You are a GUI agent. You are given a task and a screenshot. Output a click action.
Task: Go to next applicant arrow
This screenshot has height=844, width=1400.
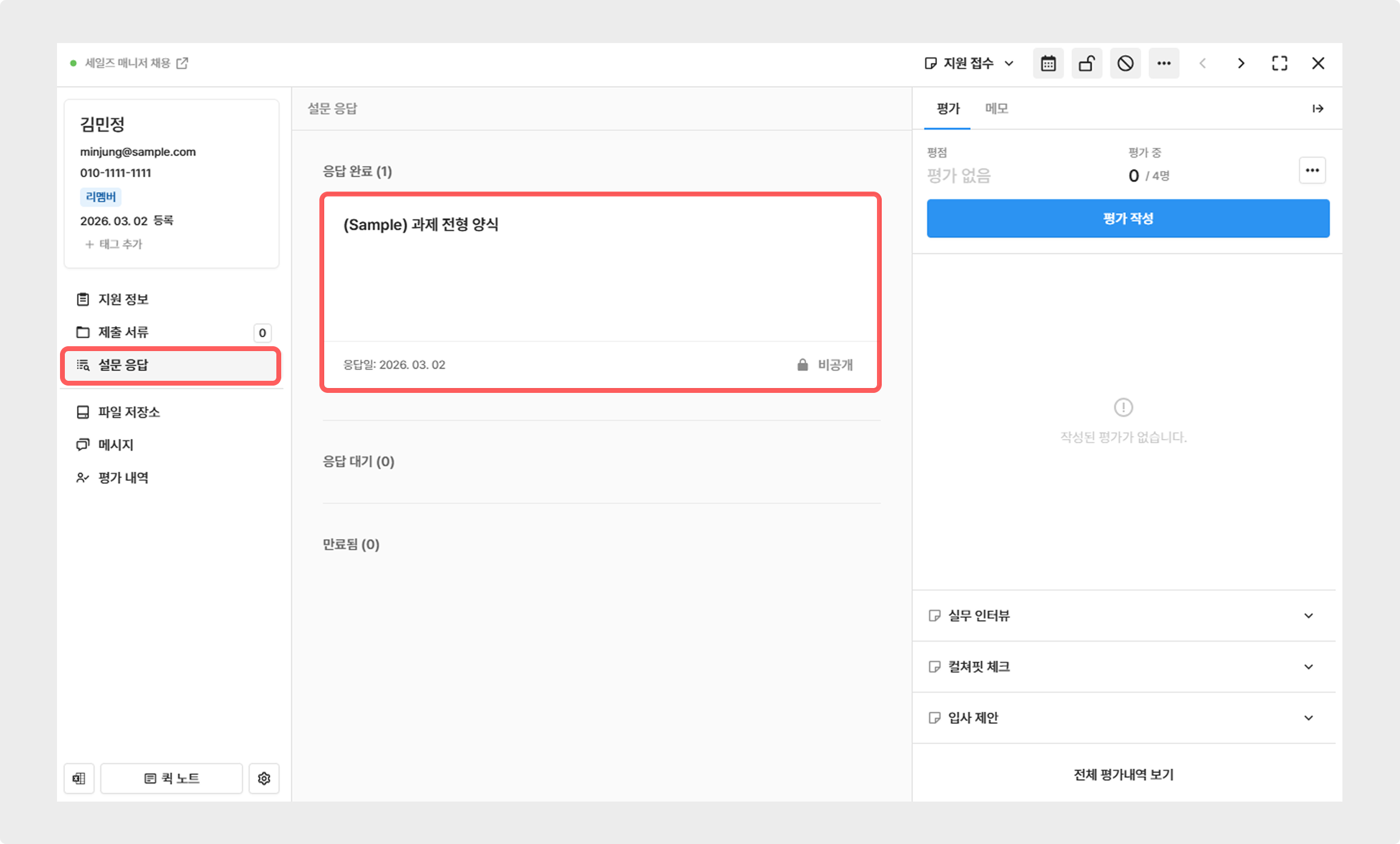[1241, 63]
